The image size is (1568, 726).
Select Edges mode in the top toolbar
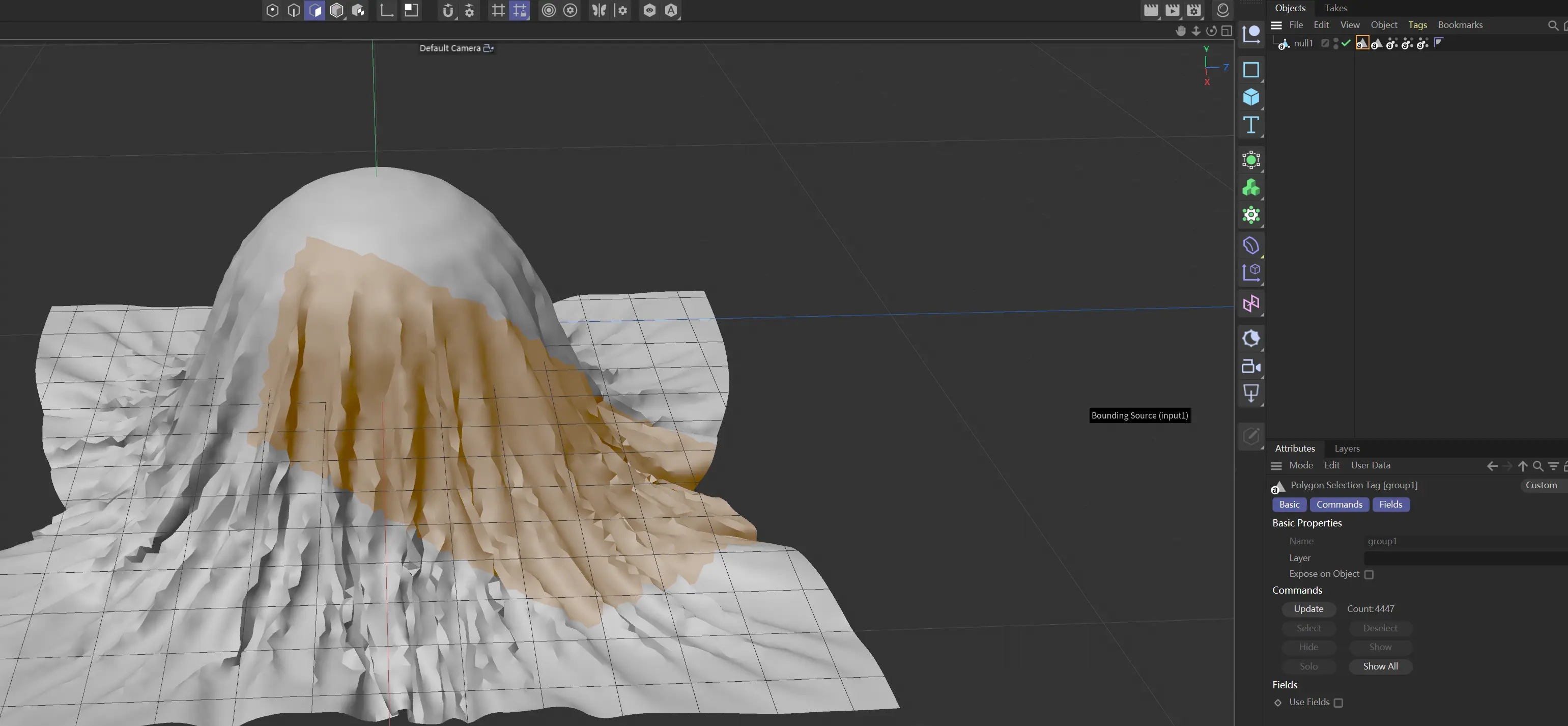click(x=293, y=10)
